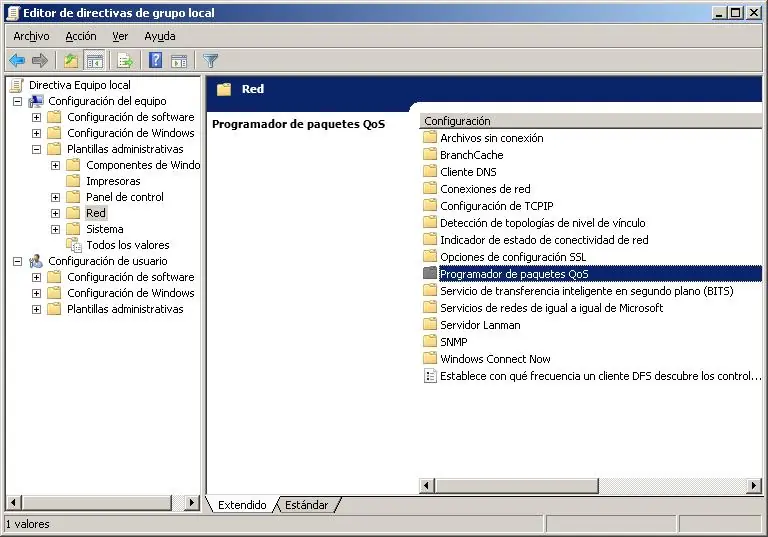Click the Cliente DNS folder icon
The width and height of the screenshot is (768, 537).
click(430, 171)
